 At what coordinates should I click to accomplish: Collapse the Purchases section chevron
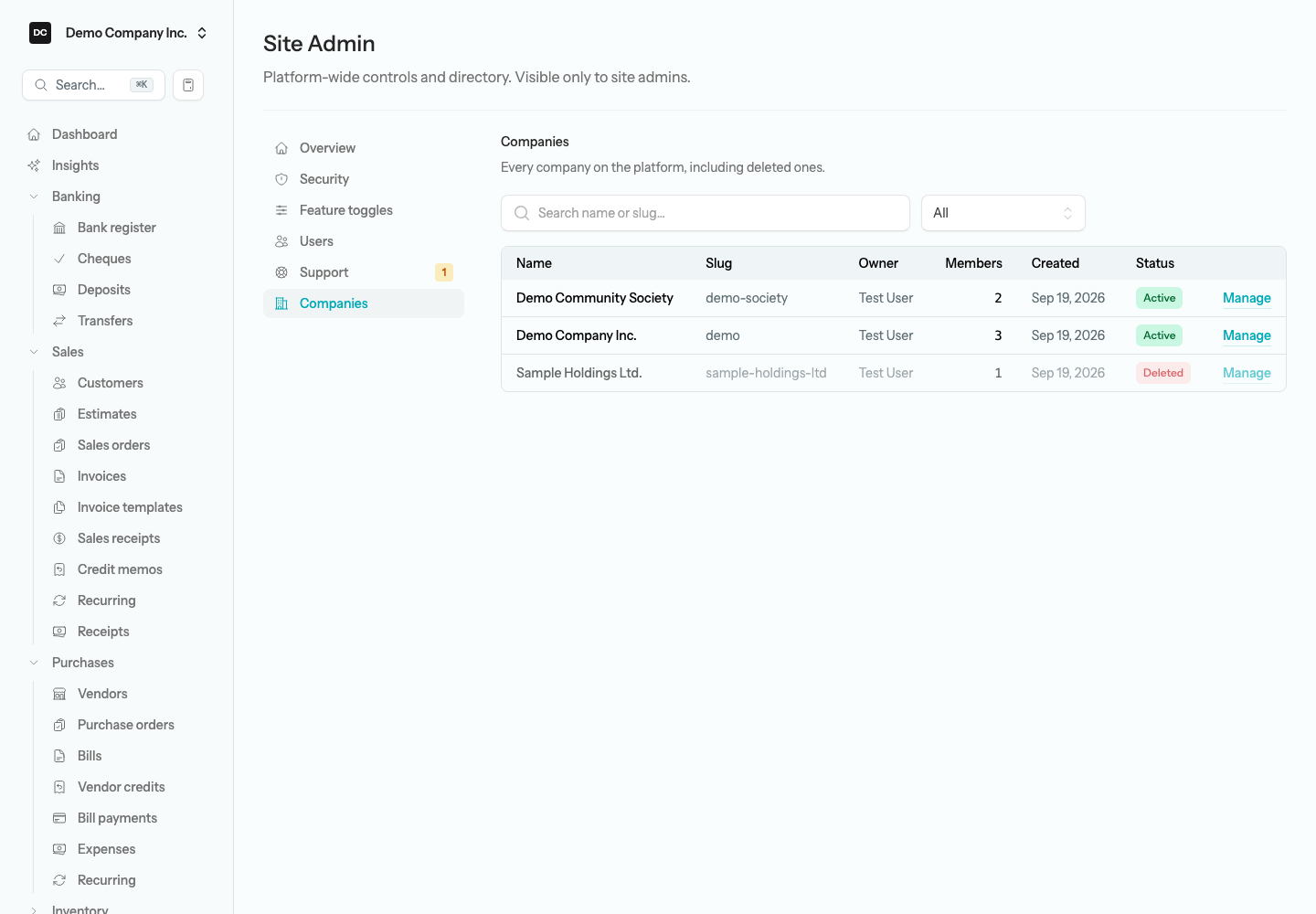click(x=34, y=663)
